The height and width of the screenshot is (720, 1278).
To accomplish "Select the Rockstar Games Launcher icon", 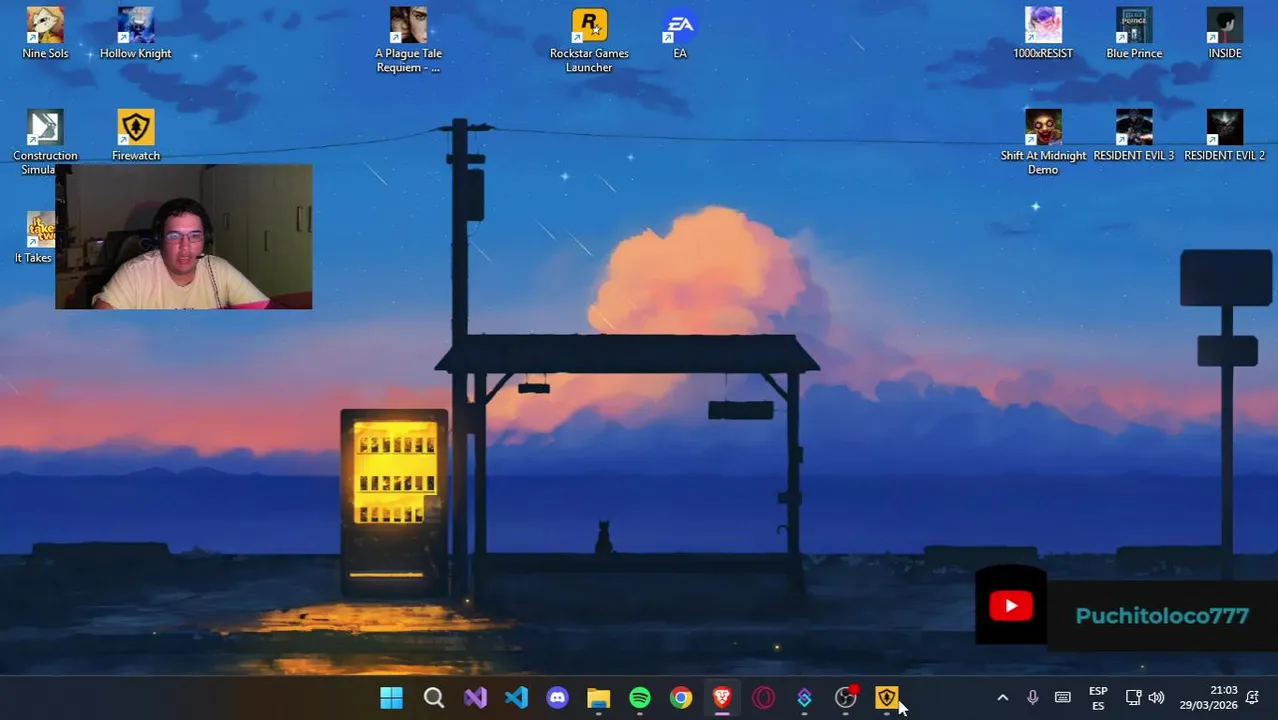I will click(x=589, y=40).
